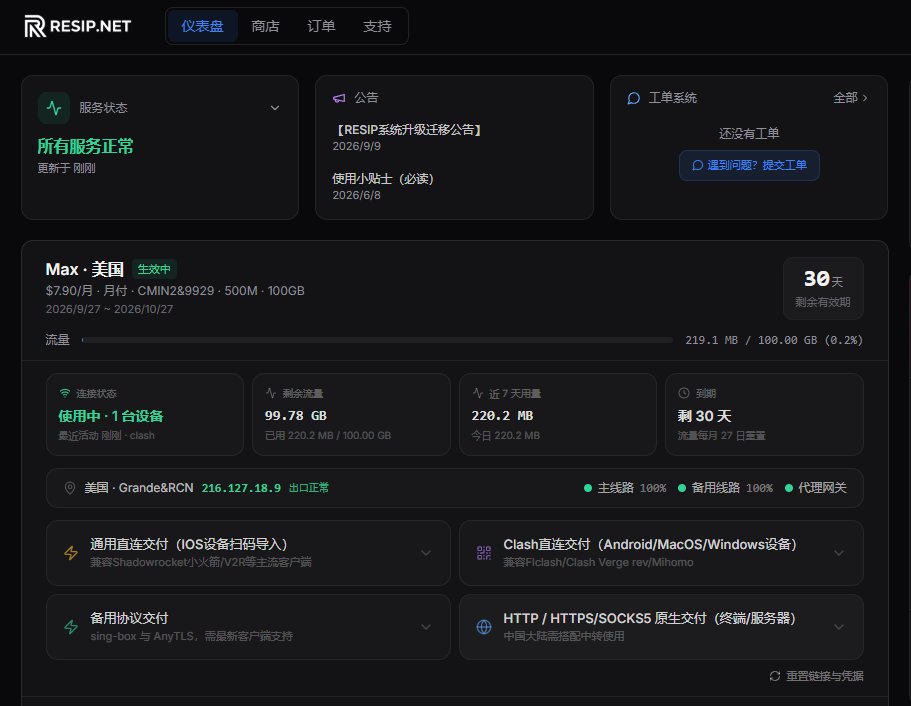Click the service status pulse icon
Image resolution: width=911 pixels, height=706 pixels.
click(54, 108)
